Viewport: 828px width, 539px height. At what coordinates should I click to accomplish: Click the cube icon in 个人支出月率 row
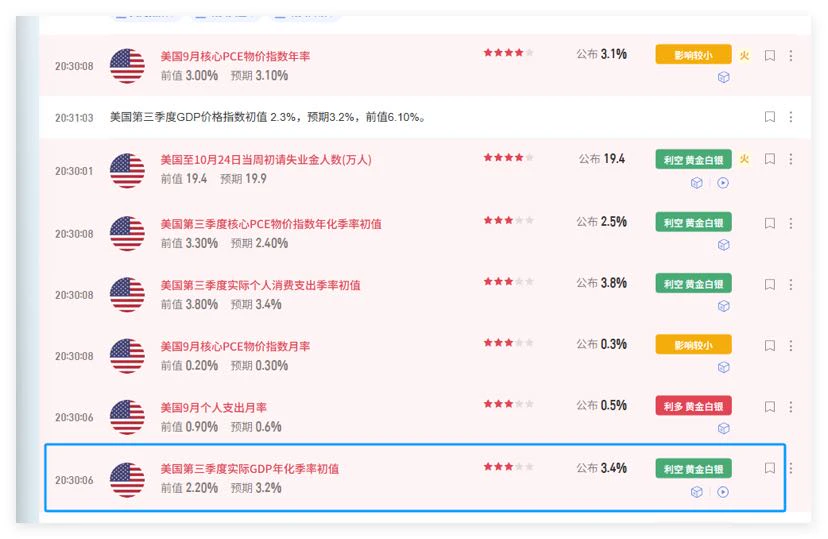point(723,429)
